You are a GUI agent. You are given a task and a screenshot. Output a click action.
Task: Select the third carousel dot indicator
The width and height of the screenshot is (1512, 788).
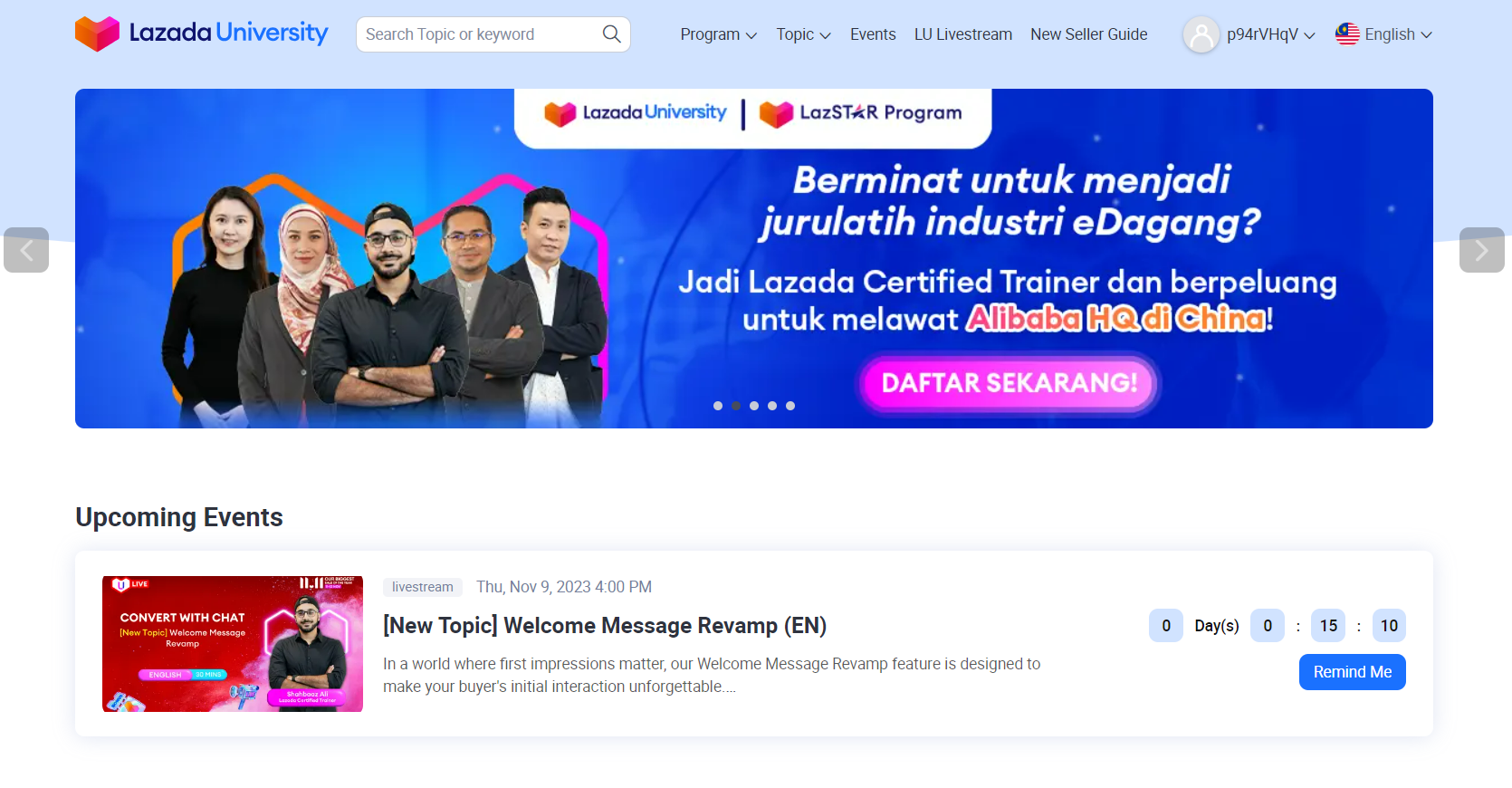pos(754,406)
